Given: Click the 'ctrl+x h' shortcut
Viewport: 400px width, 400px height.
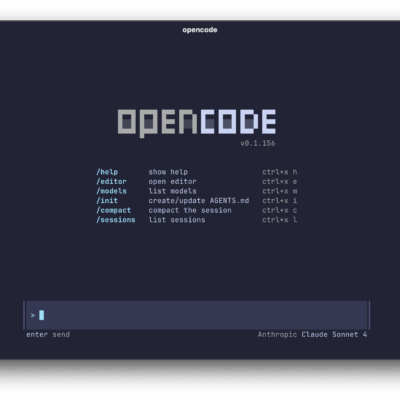Looking at the screenshot, I should (280, 172).
